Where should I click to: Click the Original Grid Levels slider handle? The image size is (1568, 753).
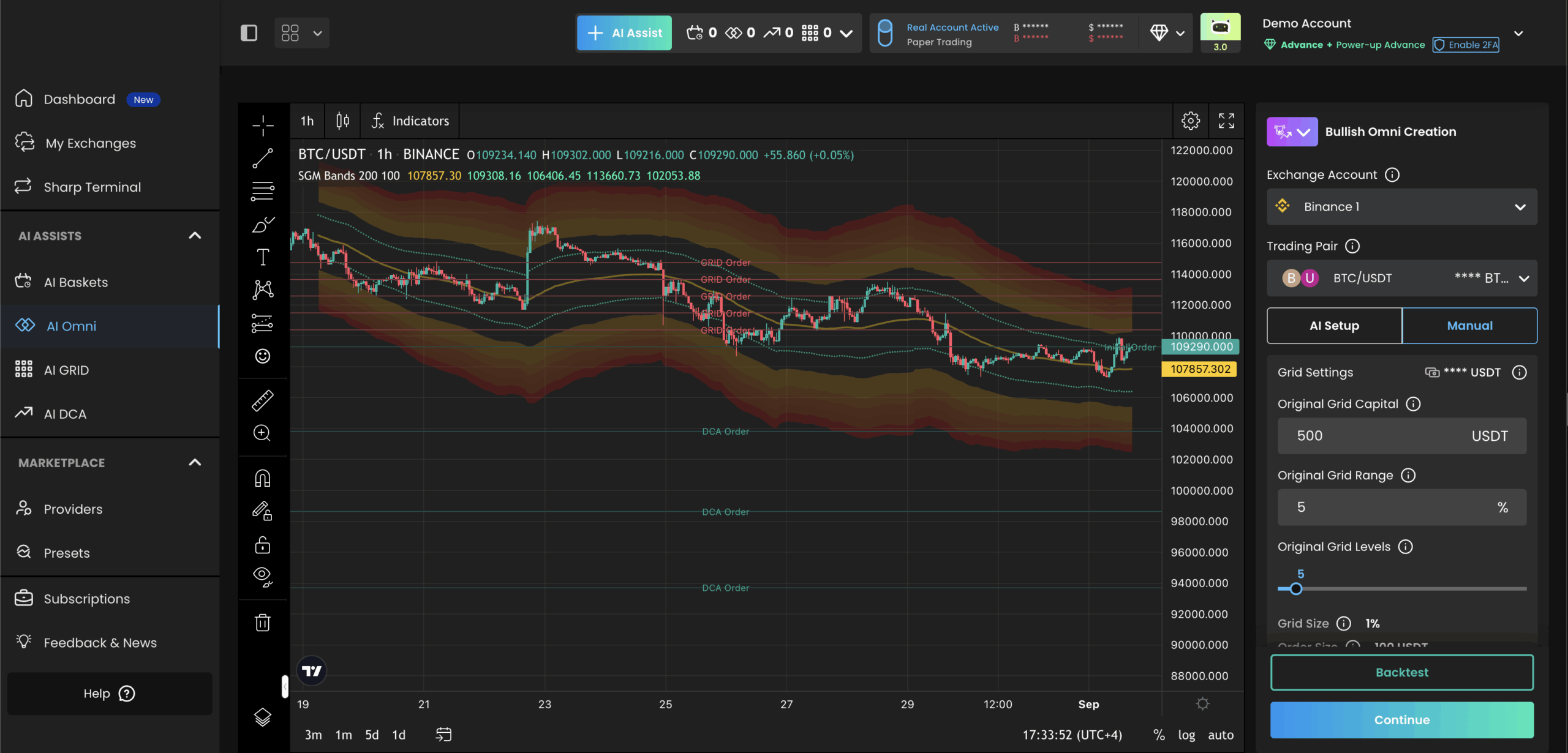point(1296,589)
